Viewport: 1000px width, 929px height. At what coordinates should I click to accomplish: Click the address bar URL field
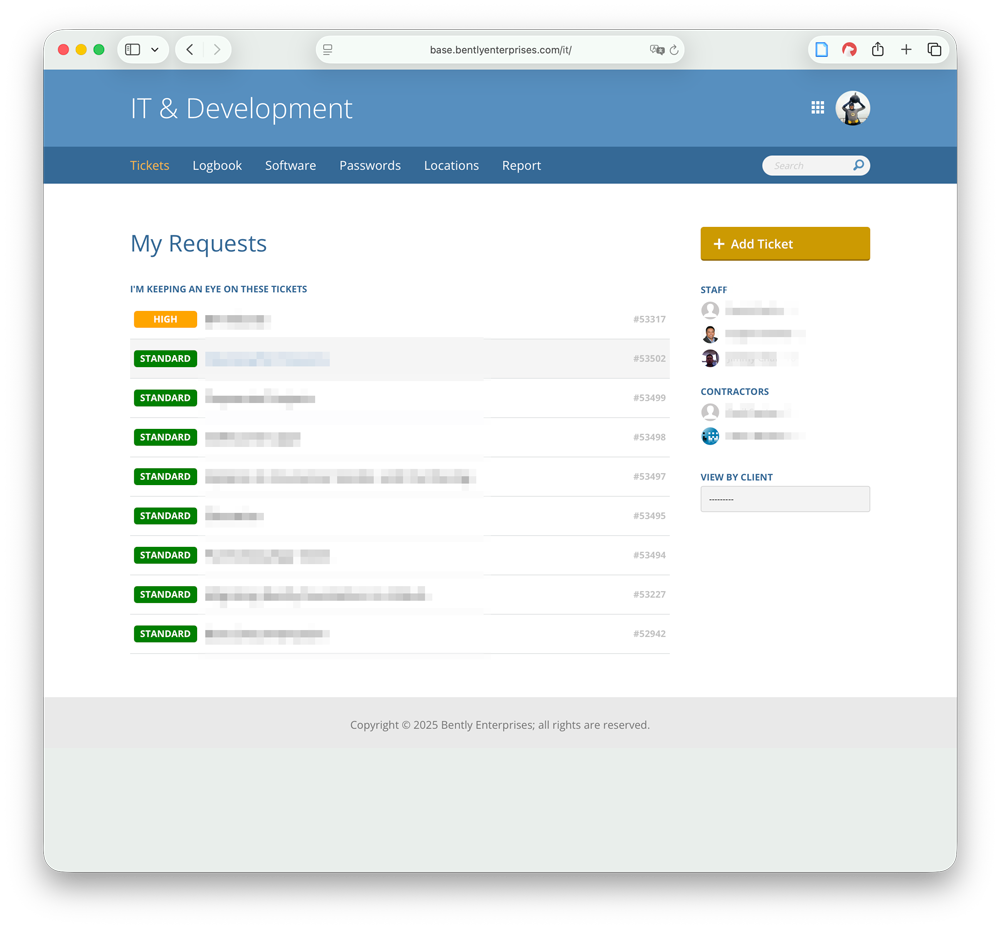coord(500,50)
